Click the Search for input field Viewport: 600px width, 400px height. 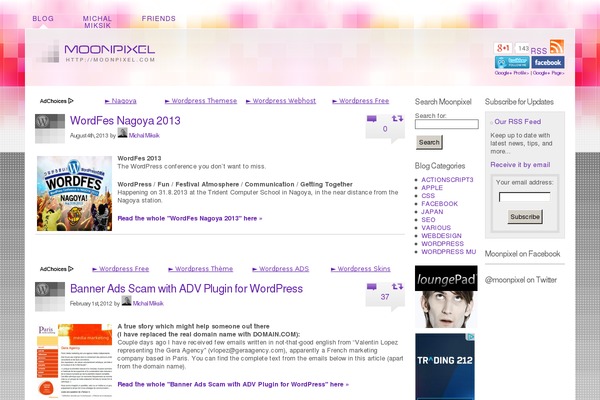point(447,124)
